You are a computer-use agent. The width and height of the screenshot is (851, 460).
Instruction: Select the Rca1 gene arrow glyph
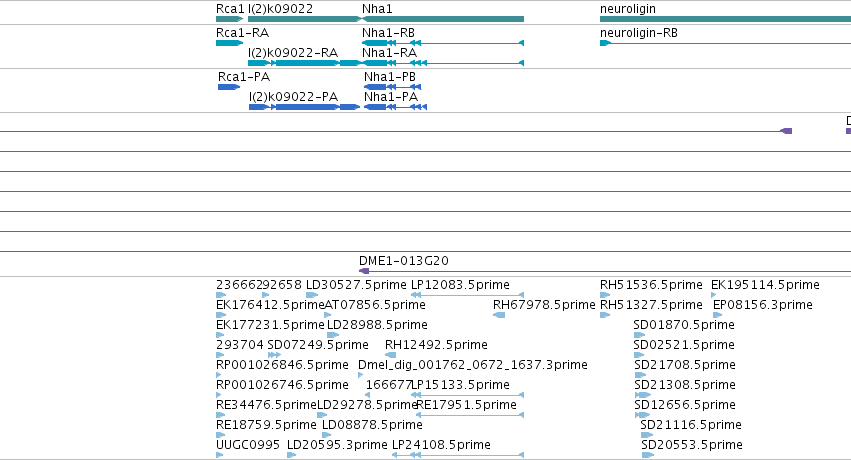[x=230, y=19]
